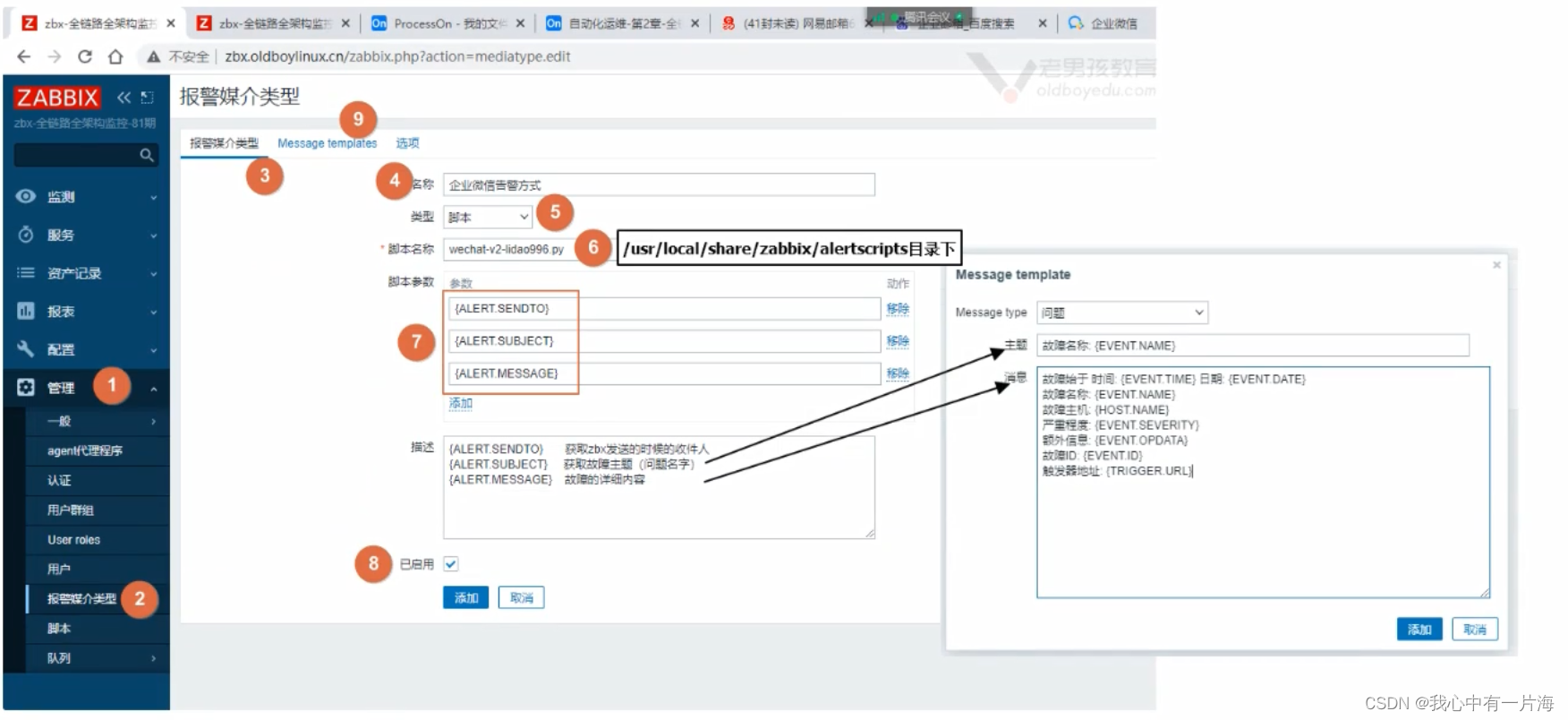Collapse the Zabbix sidebar with double-arrow icon
Viewport: 1568px width, 720px height.
(124, 98)
